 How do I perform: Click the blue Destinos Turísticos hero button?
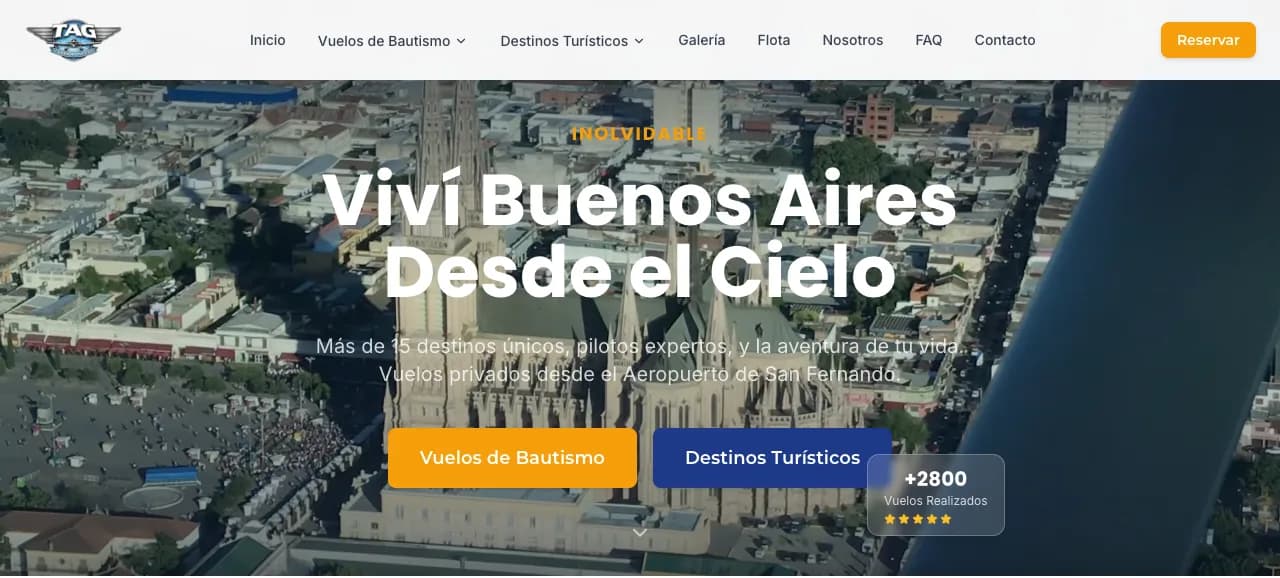(x=772, y=458)
